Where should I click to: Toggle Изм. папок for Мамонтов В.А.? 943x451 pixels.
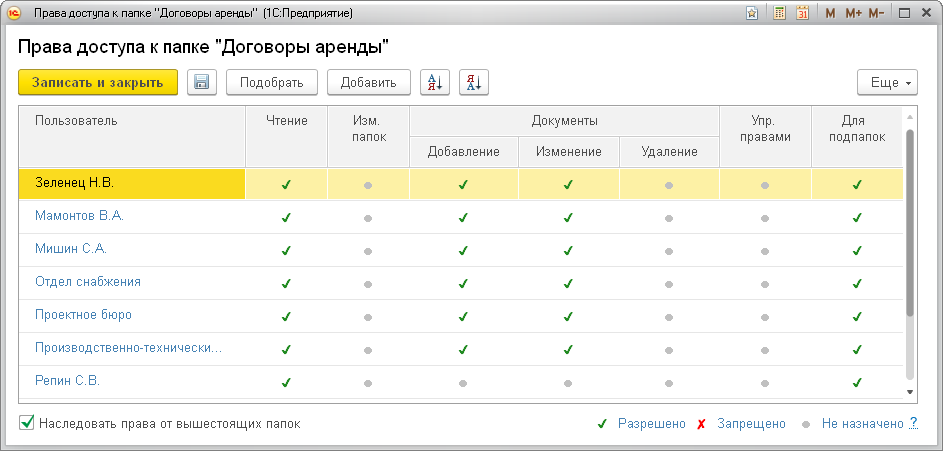pyautogui.click(x=368, y=218)
